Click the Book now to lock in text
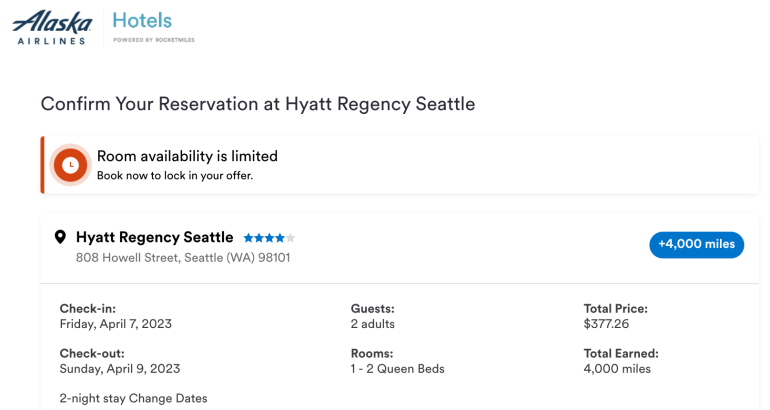770x410 pixels. [x=174, y=176]
